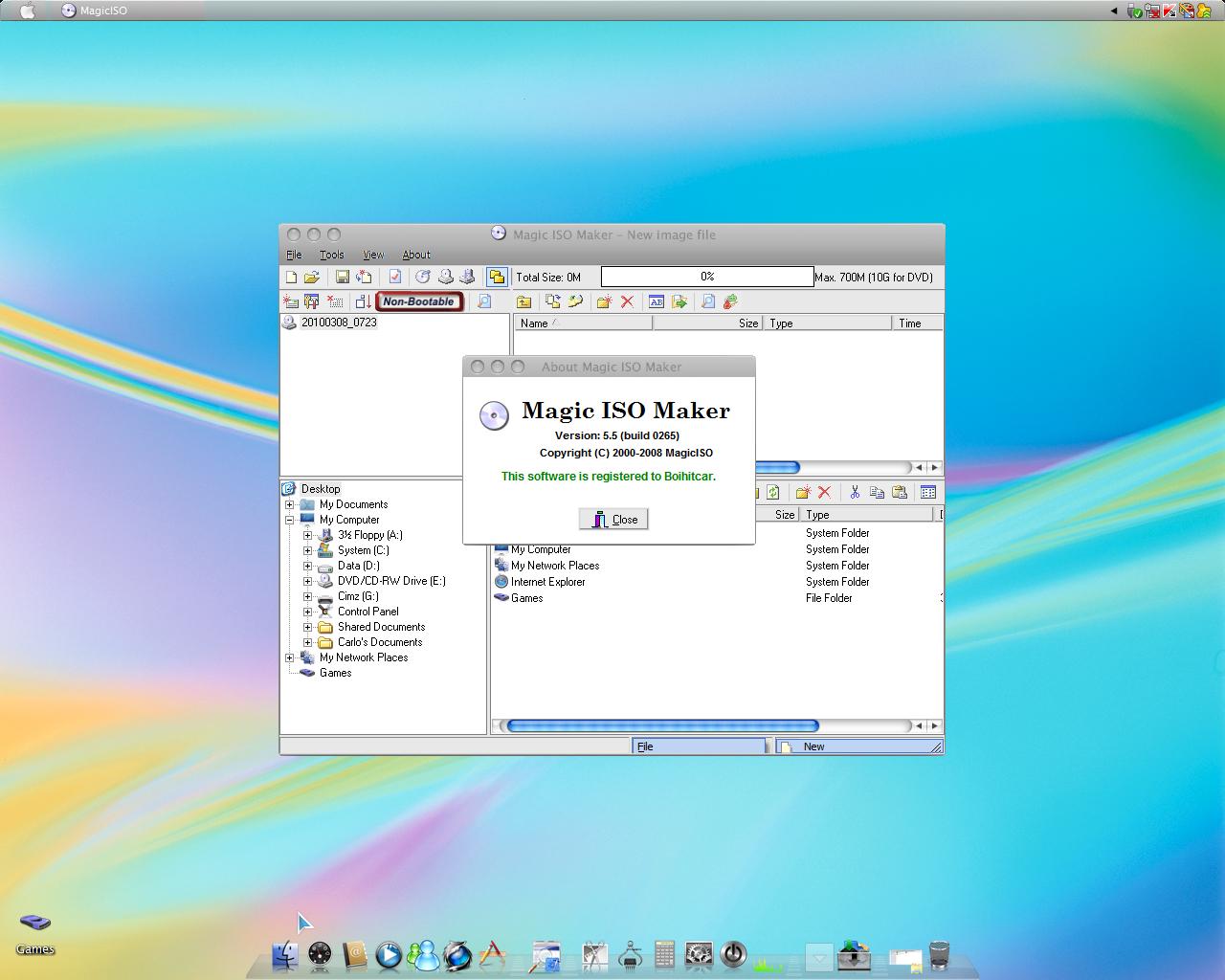Click the Apple logo in menu bar
1225x980 pixels.
click(27, 11)
